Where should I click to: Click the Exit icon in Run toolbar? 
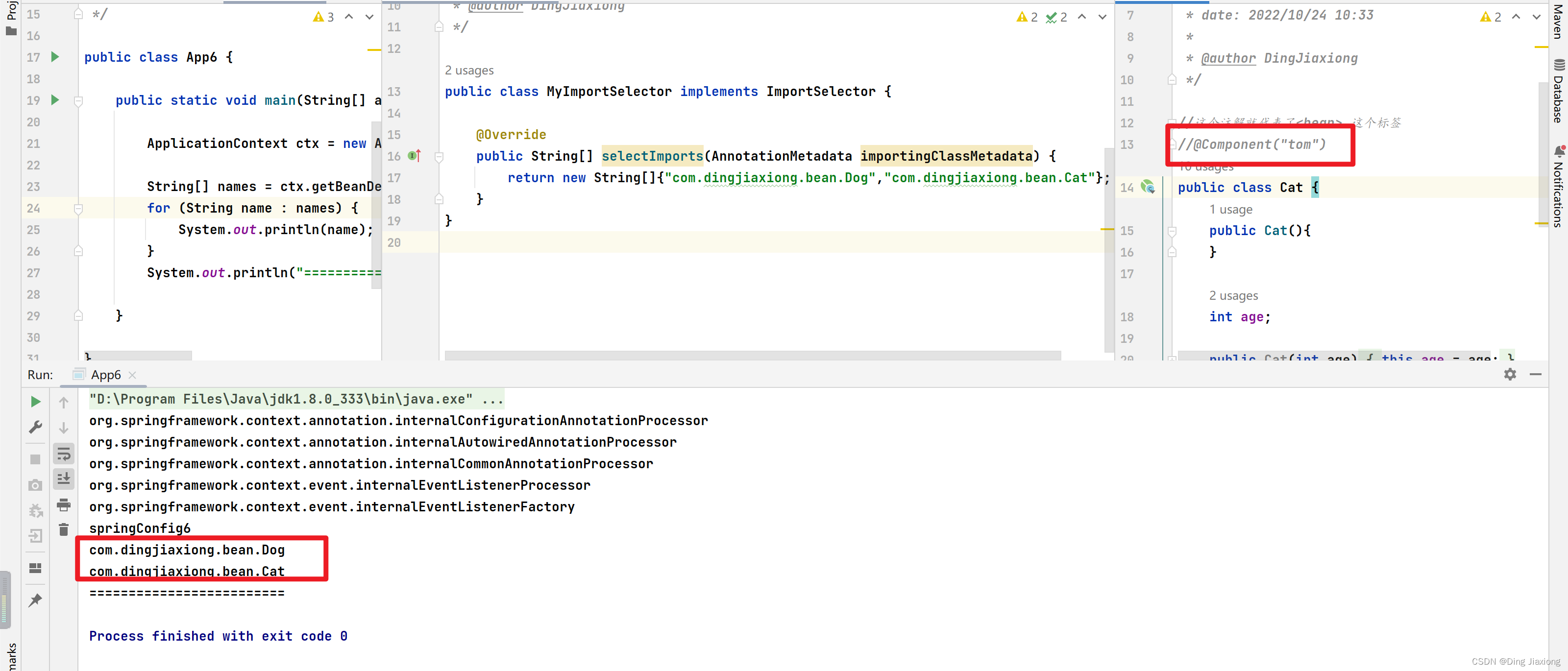(35, 536)
